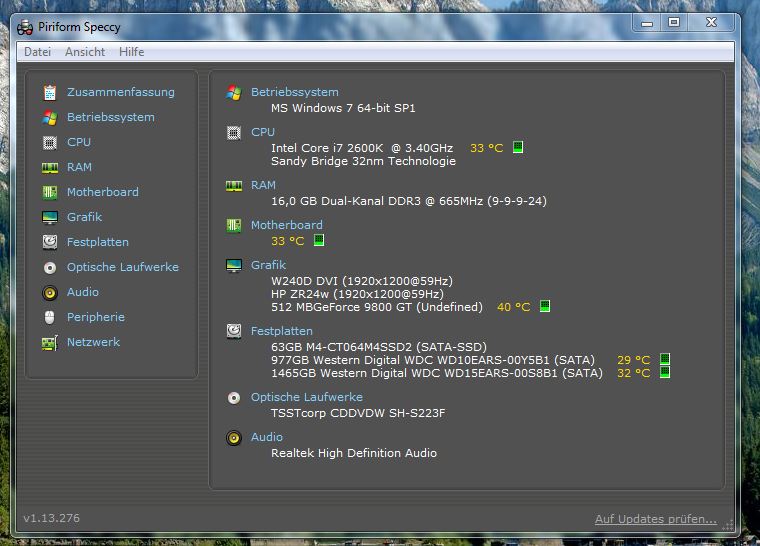The width and height of the screenshot is (760, 546).
Task: Click the HP ZR24w display line
Action: 357,294
